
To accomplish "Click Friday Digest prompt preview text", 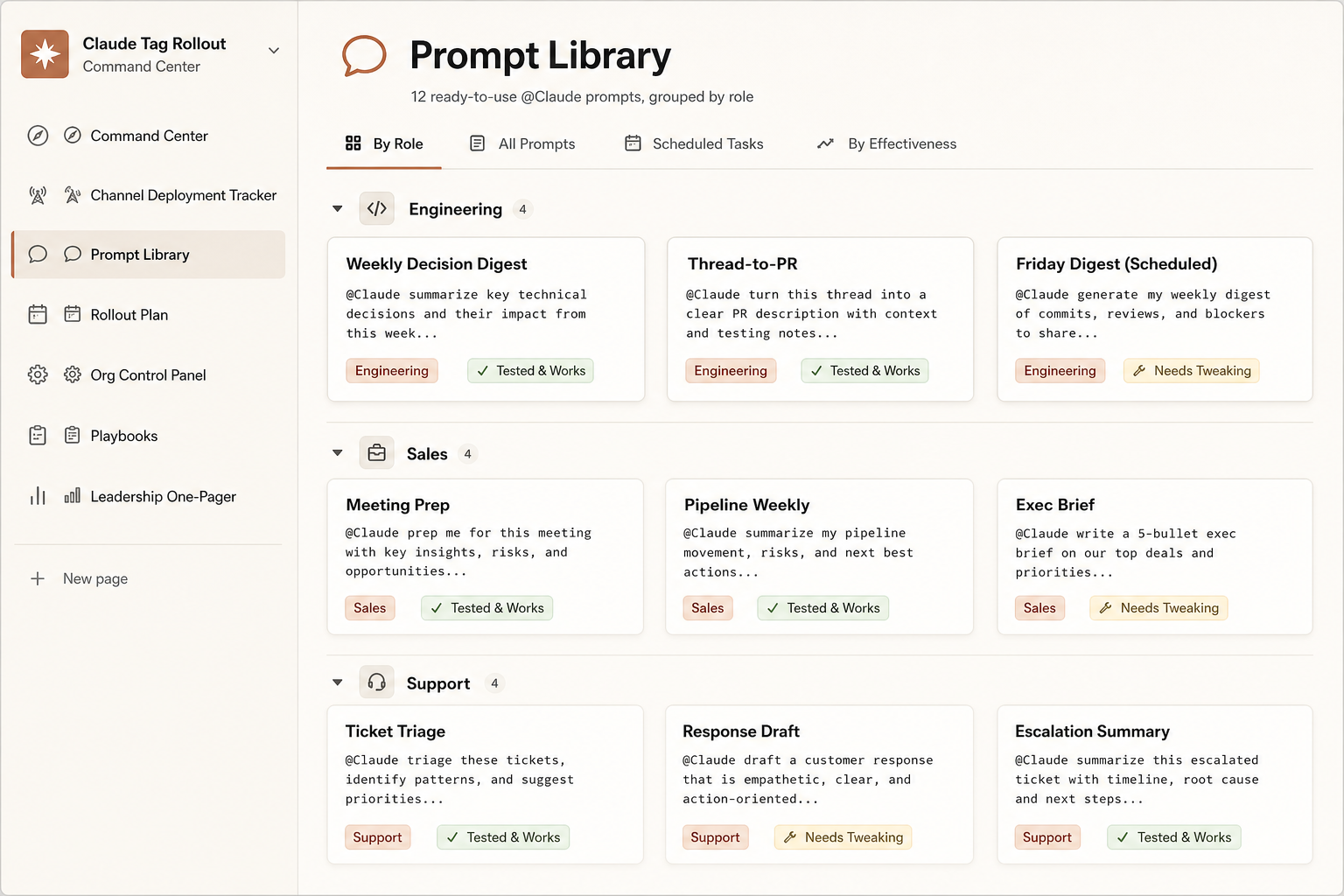I will [x=1142, y=313].
